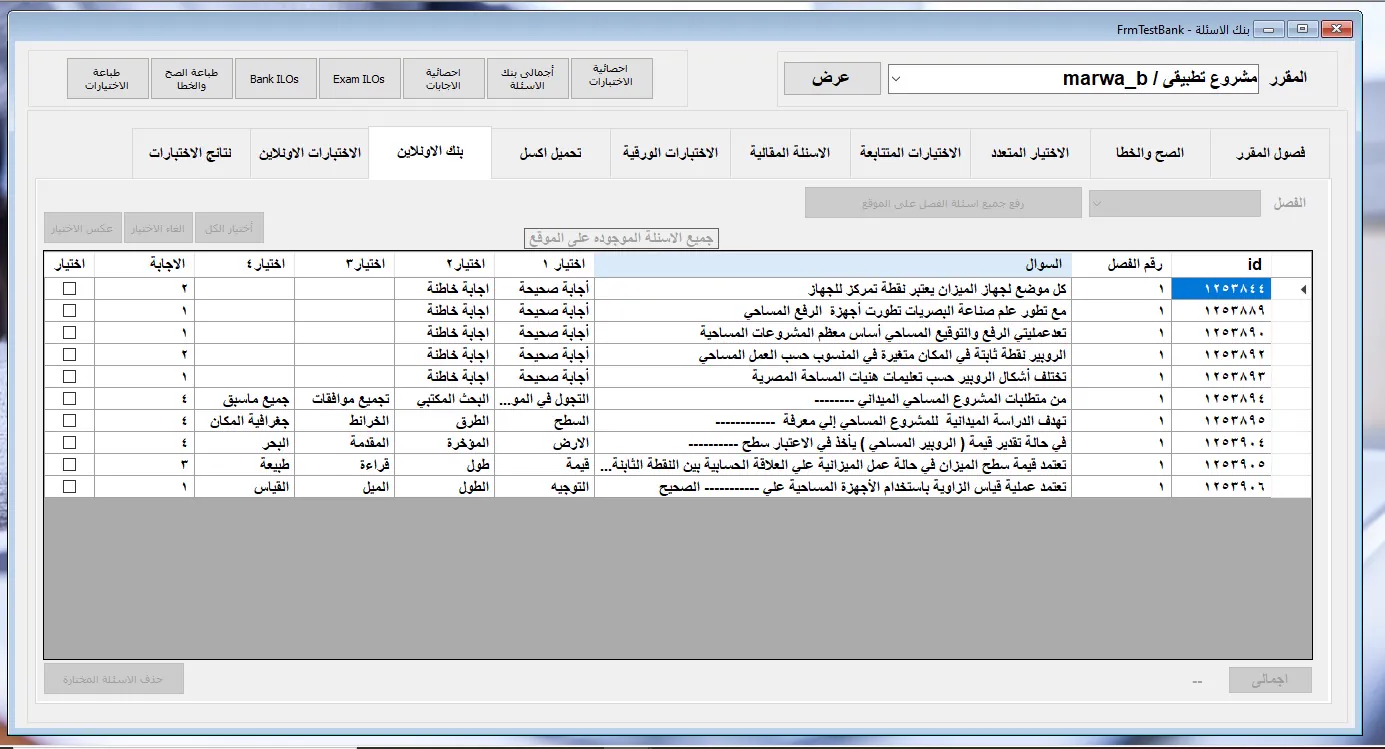Open أجمالى بنك الاسئلة totals

(x=528, y=79)
